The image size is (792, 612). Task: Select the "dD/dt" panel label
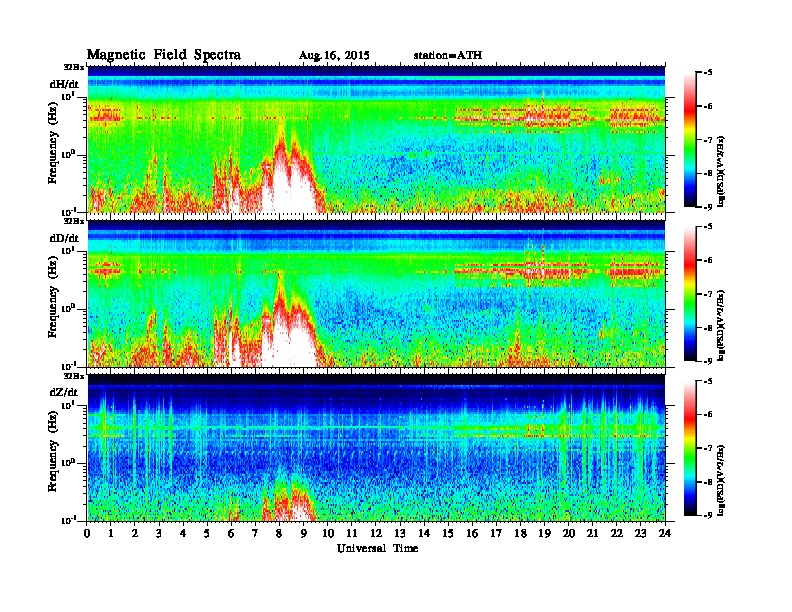point(64,238)
